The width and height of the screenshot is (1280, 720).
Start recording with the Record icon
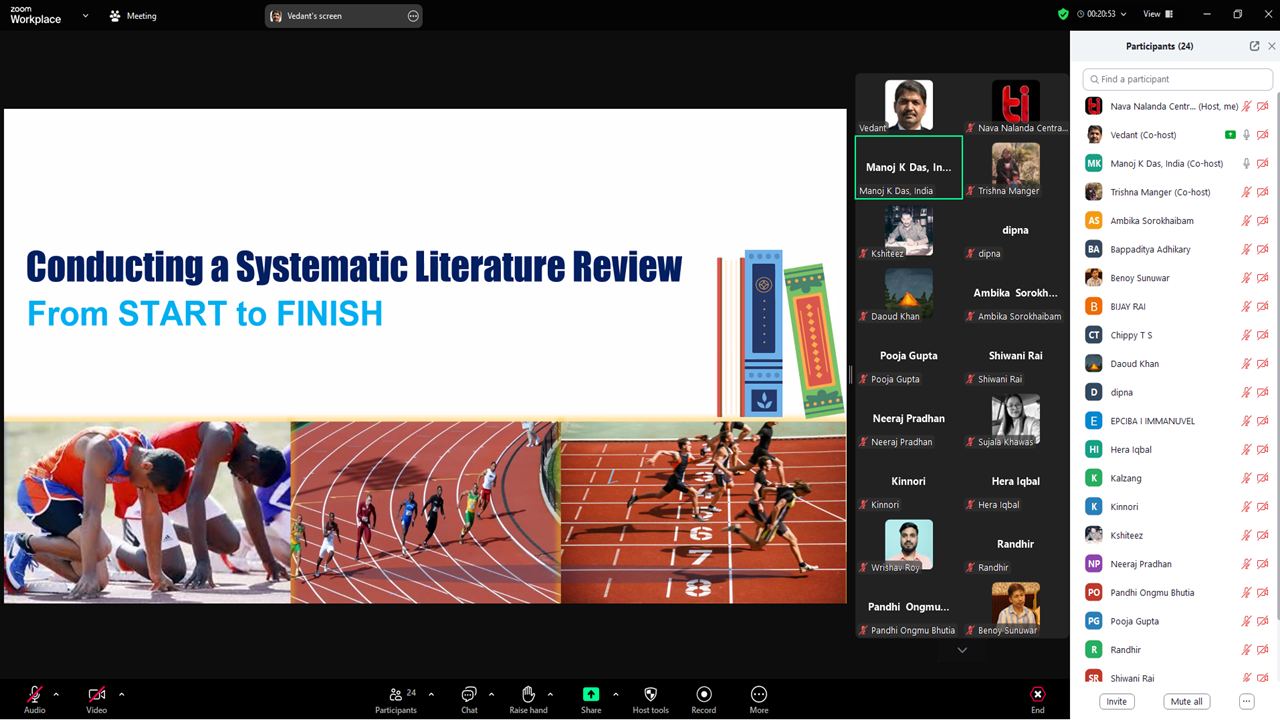tap(704, 694)
